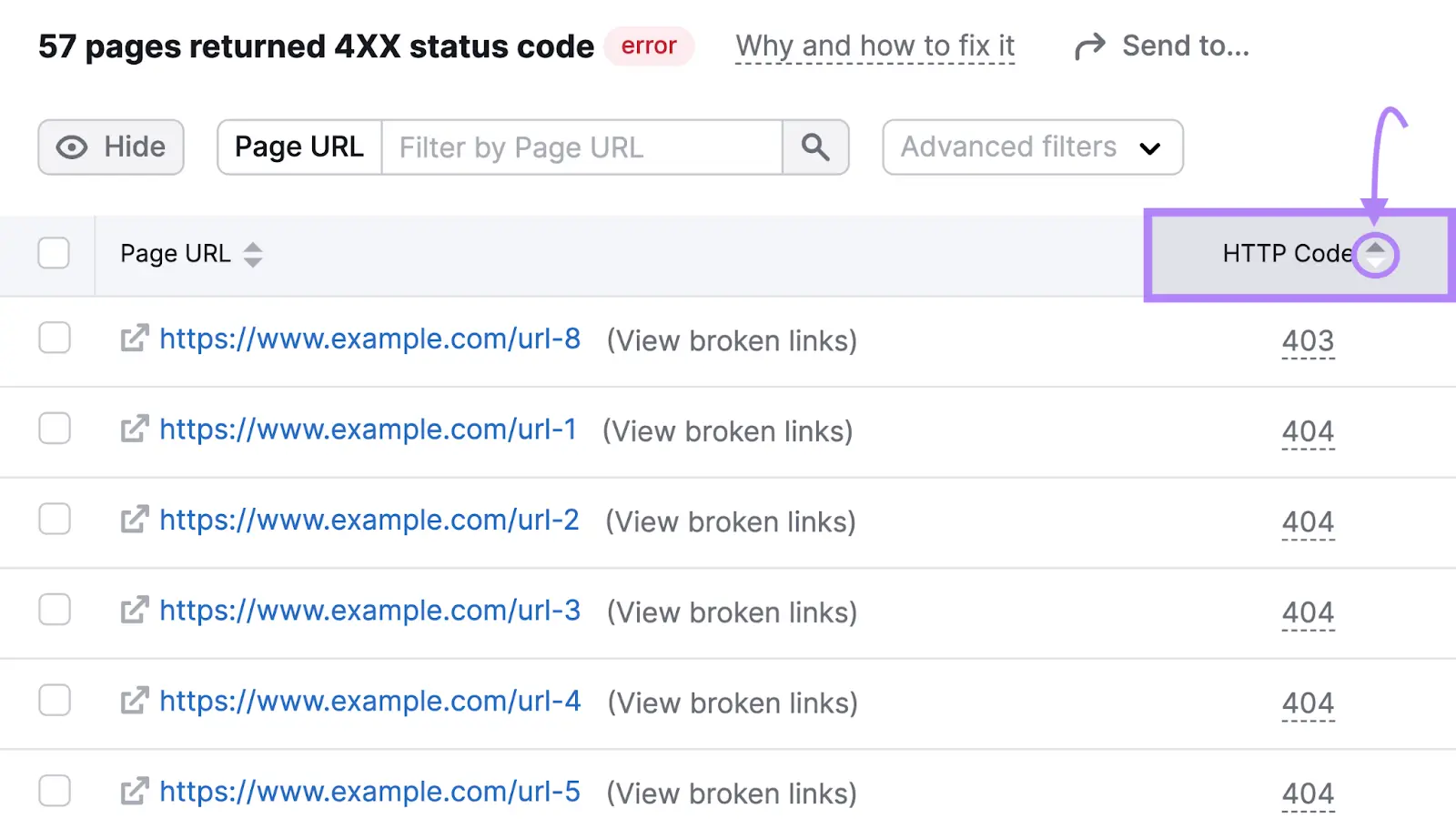Open url-5 via its external link icon
The width and height of the screenshot is (1456, 839).
click(133, 791)
